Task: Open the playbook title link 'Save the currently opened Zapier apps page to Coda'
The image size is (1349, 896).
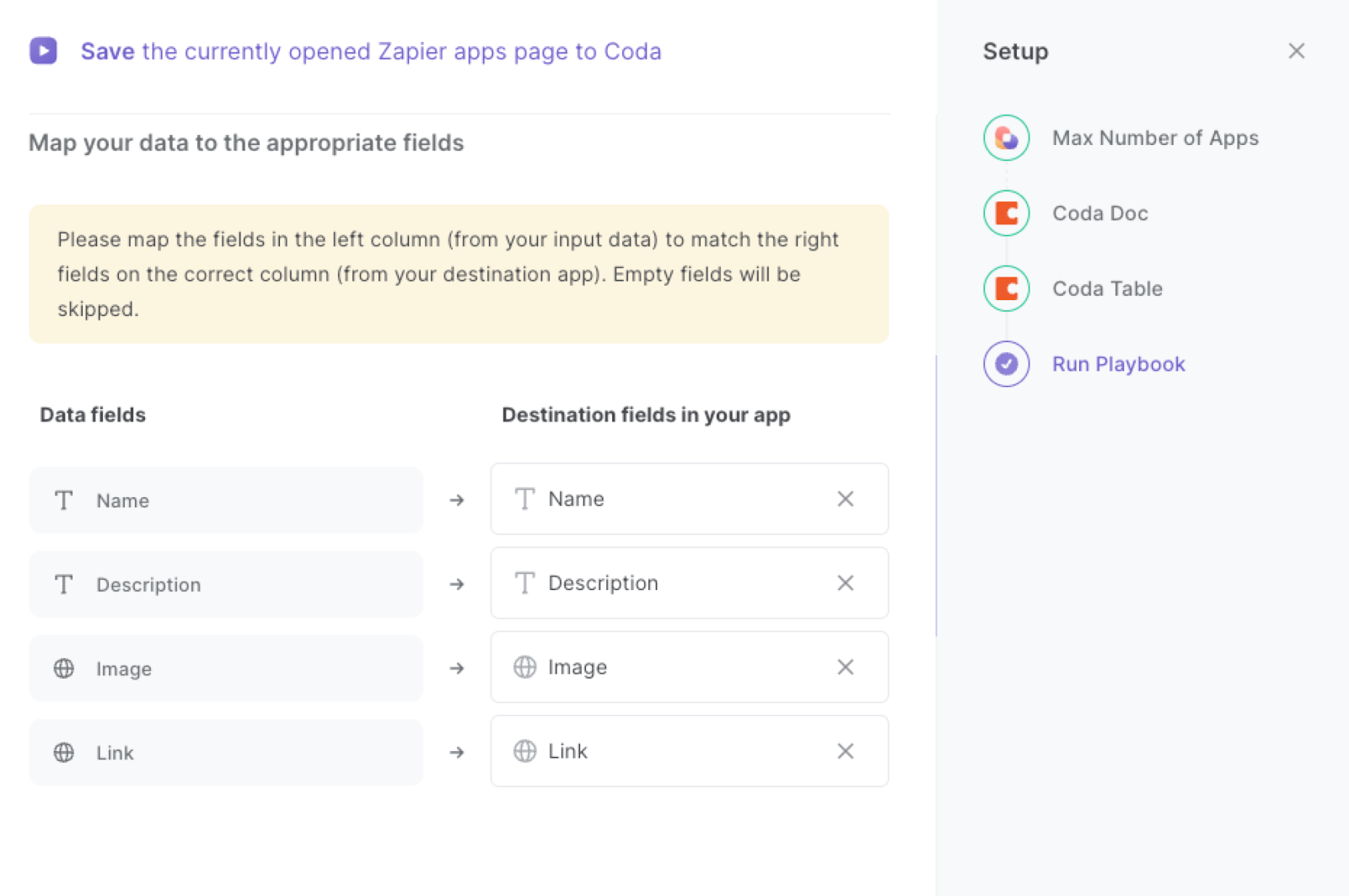Action: pyautogui.click(x=371, y=51)
